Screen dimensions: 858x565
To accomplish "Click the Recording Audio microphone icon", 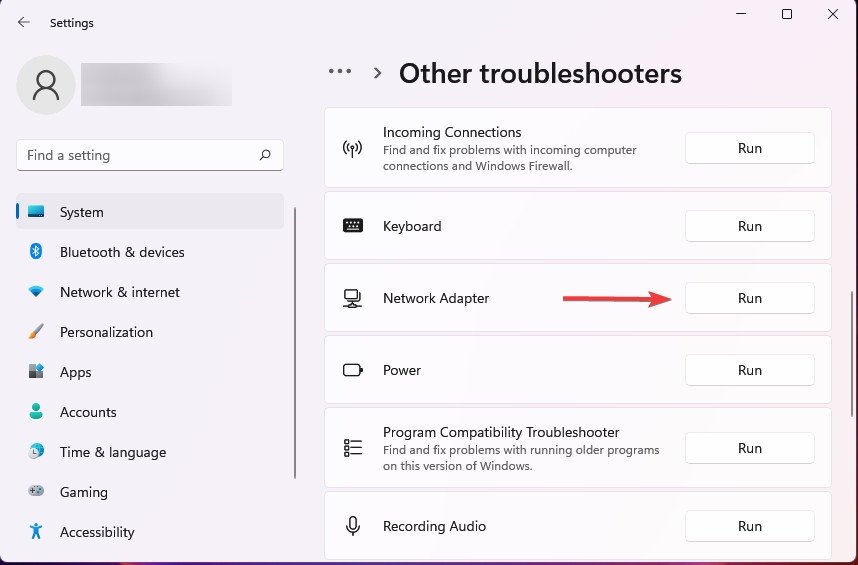I will point(353,526).
